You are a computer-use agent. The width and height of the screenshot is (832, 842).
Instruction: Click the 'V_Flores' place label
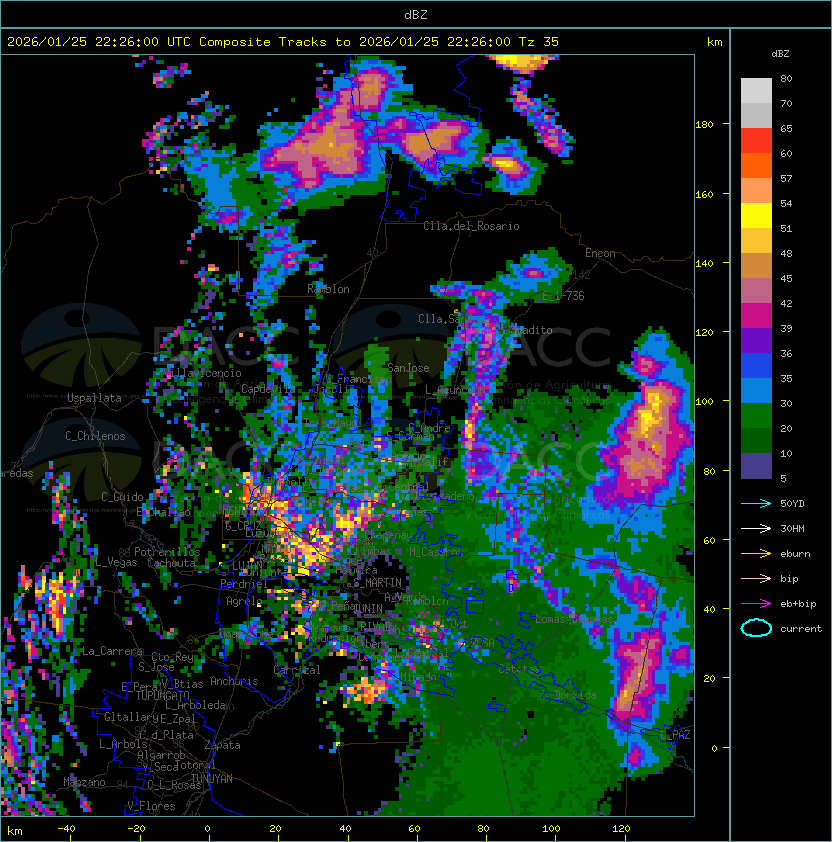151,806
